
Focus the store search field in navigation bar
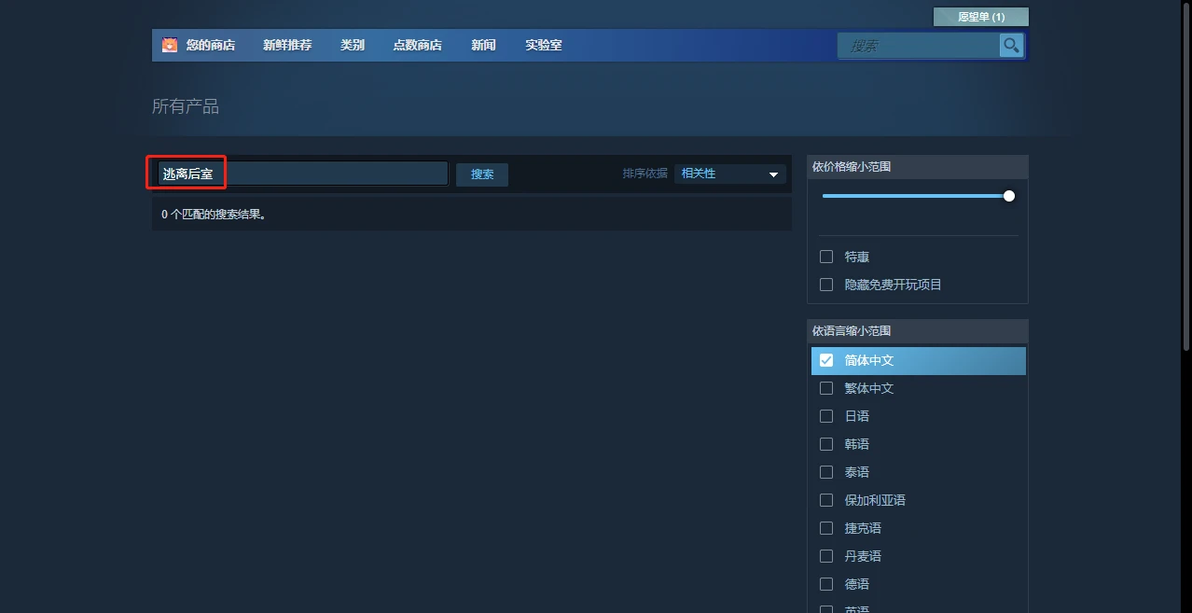pyautogui.click(x=918, y=46)
